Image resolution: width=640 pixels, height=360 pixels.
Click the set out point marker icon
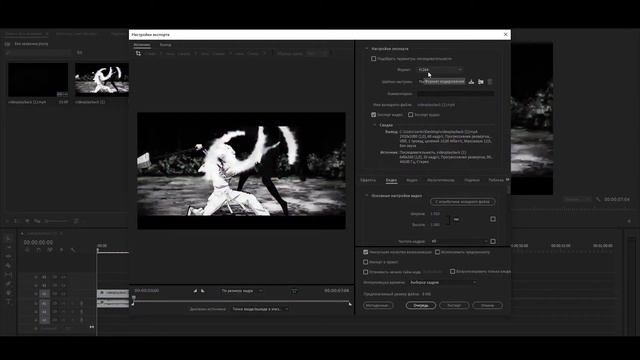tap(203, 291)
